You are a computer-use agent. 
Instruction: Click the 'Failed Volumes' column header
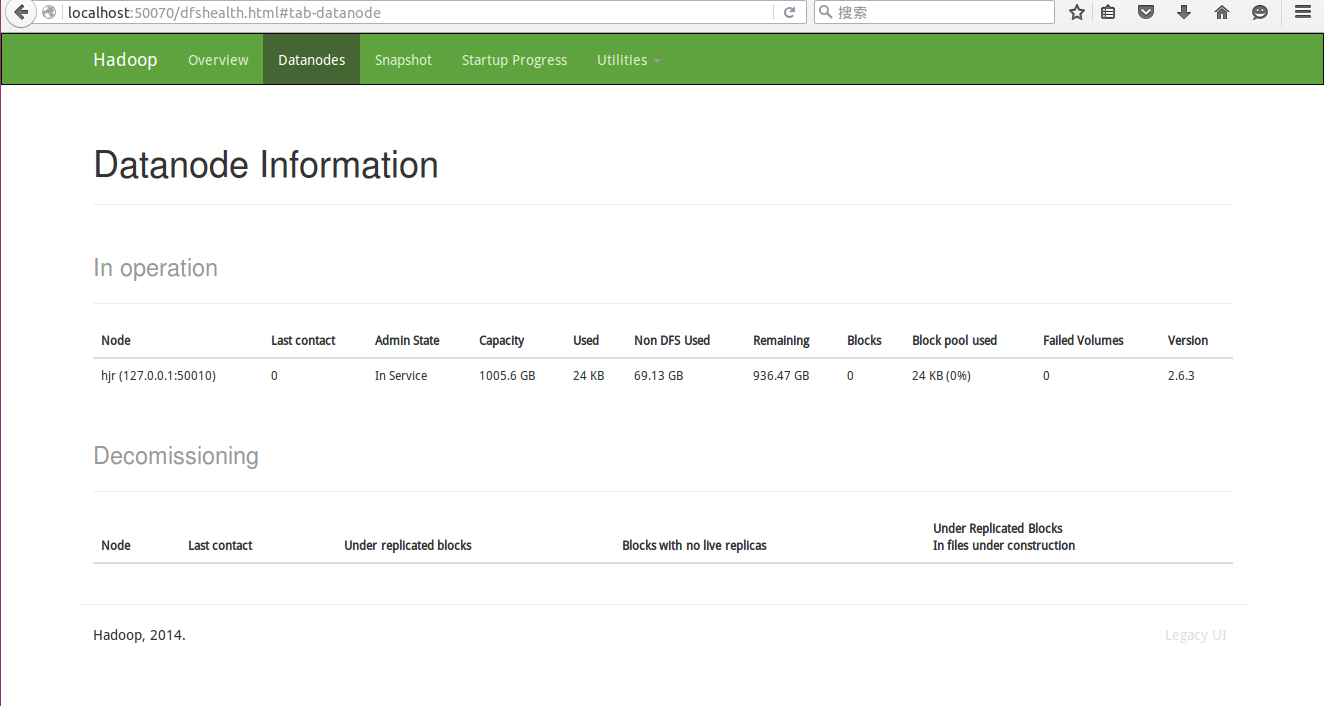(1083, 341)
